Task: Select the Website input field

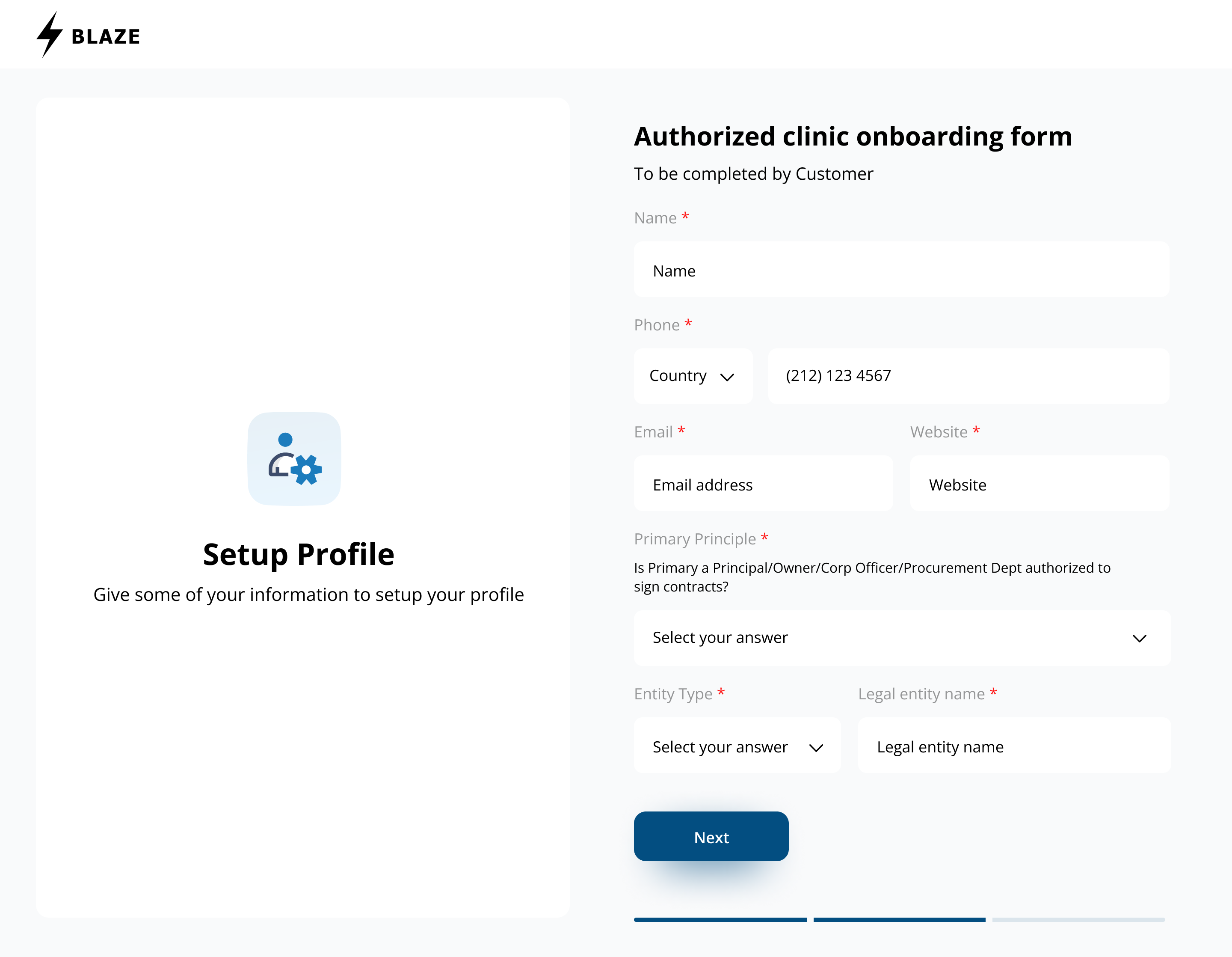Action: 1039,484
